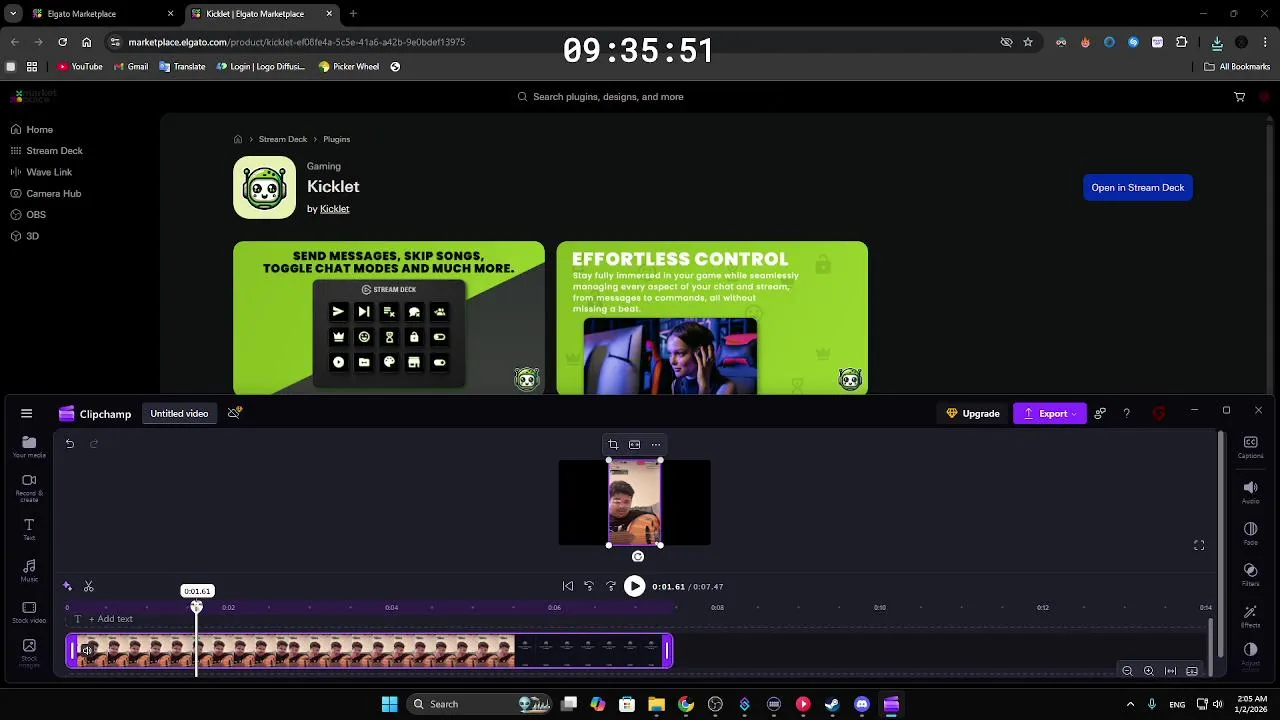1280x720 pixels.
Task: Open the Music panel in Clipchamp
Action: pyautogui.click(x=29, y=570)
